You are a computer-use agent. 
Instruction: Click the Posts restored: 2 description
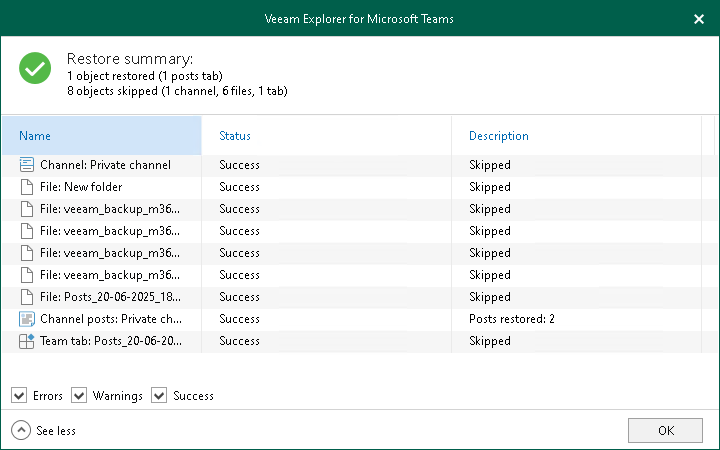pyautogui.click(x=511, y=319)
